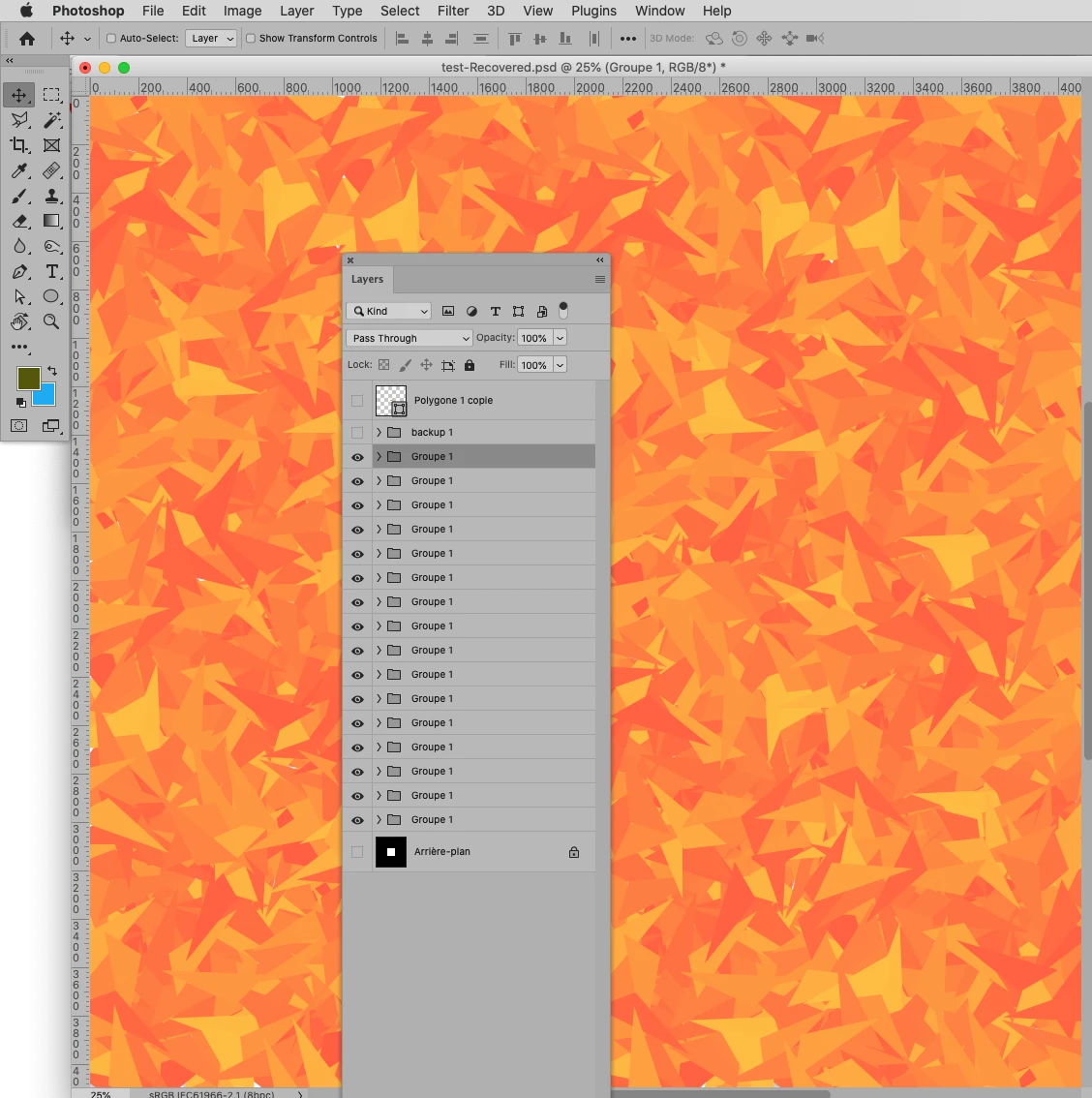1092x1098 pixels.
Task: Expand the selected Groupe 1 group
Action: [379, 457]
